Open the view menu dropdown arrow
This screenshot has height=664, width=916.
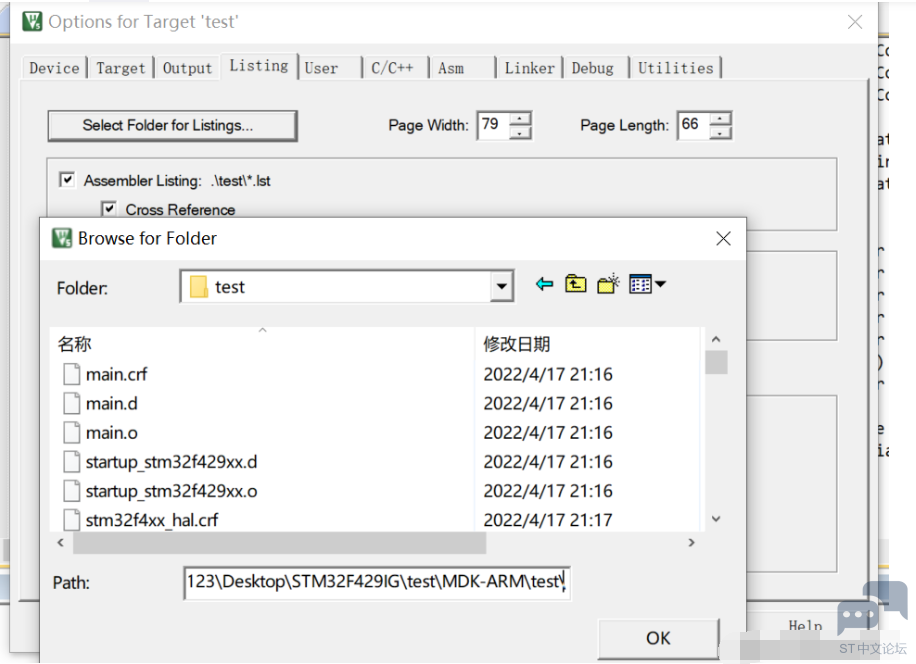[x=660, y=284]
